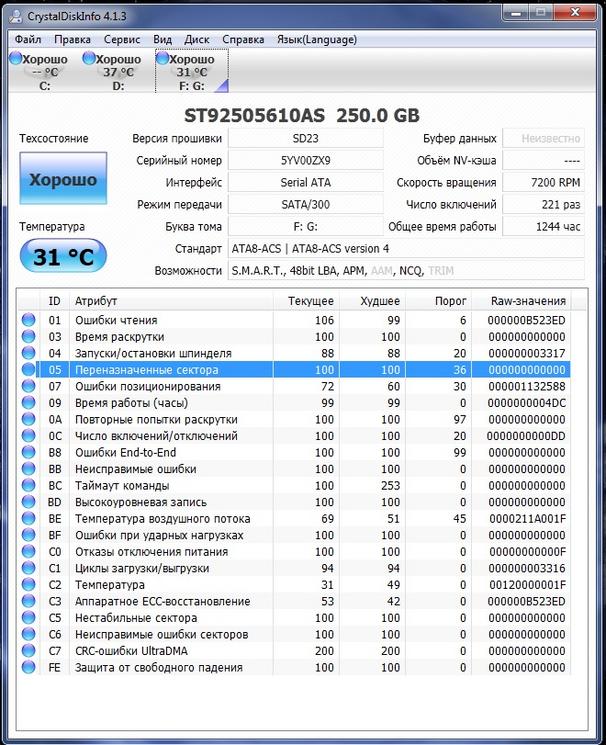Image resolution: width=606 pixels, height=745 pixels.
Task: Click status icon for Ошибки при ударных нагрузках row
Action: click(x=29, y=535)
